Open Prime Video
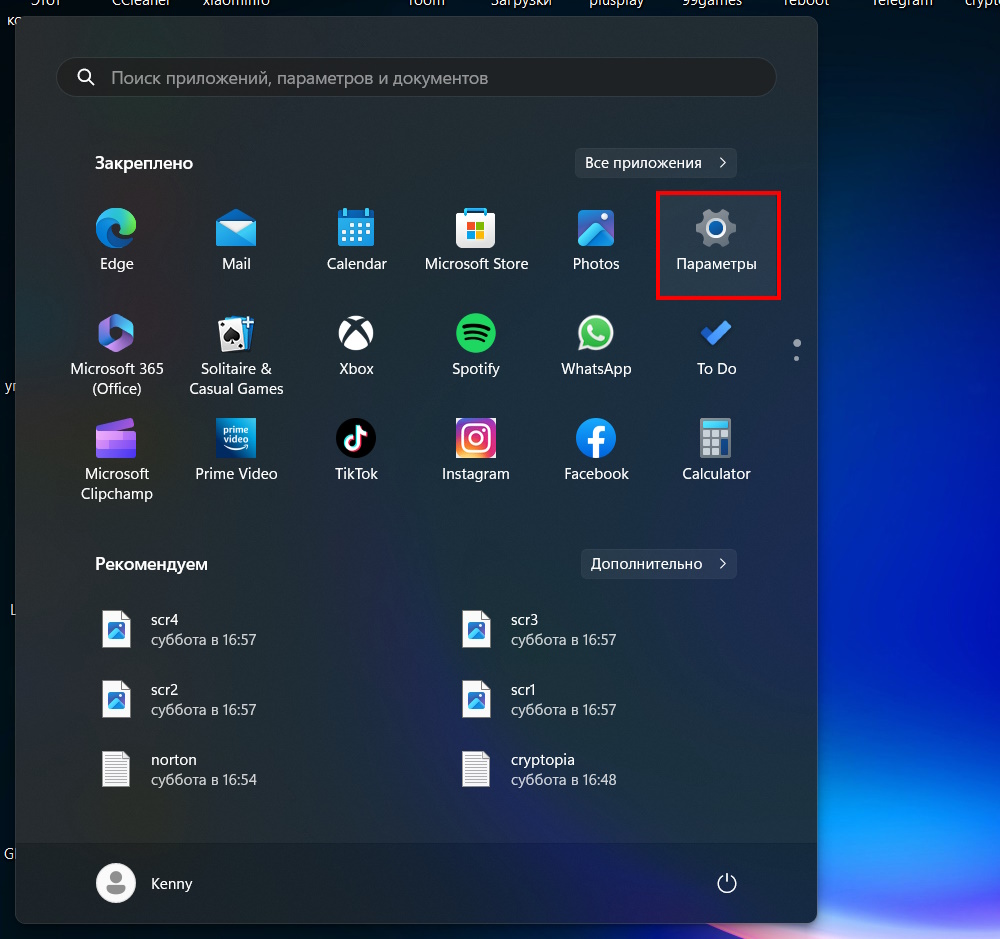 (236, 452)
